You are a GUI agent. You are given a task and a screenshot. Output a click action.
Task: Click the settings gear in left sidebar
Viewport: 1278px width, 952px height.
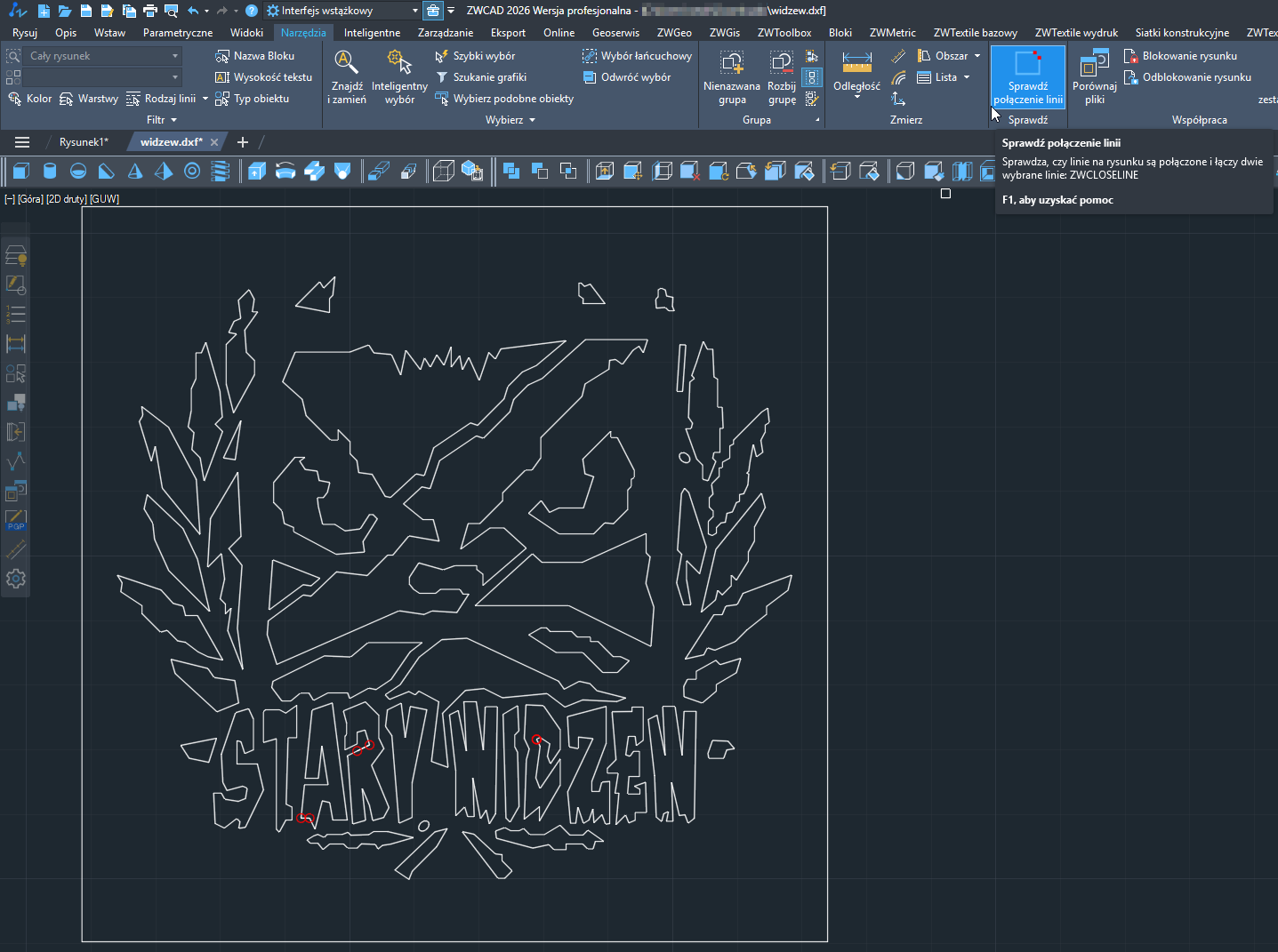pos(16,579)
